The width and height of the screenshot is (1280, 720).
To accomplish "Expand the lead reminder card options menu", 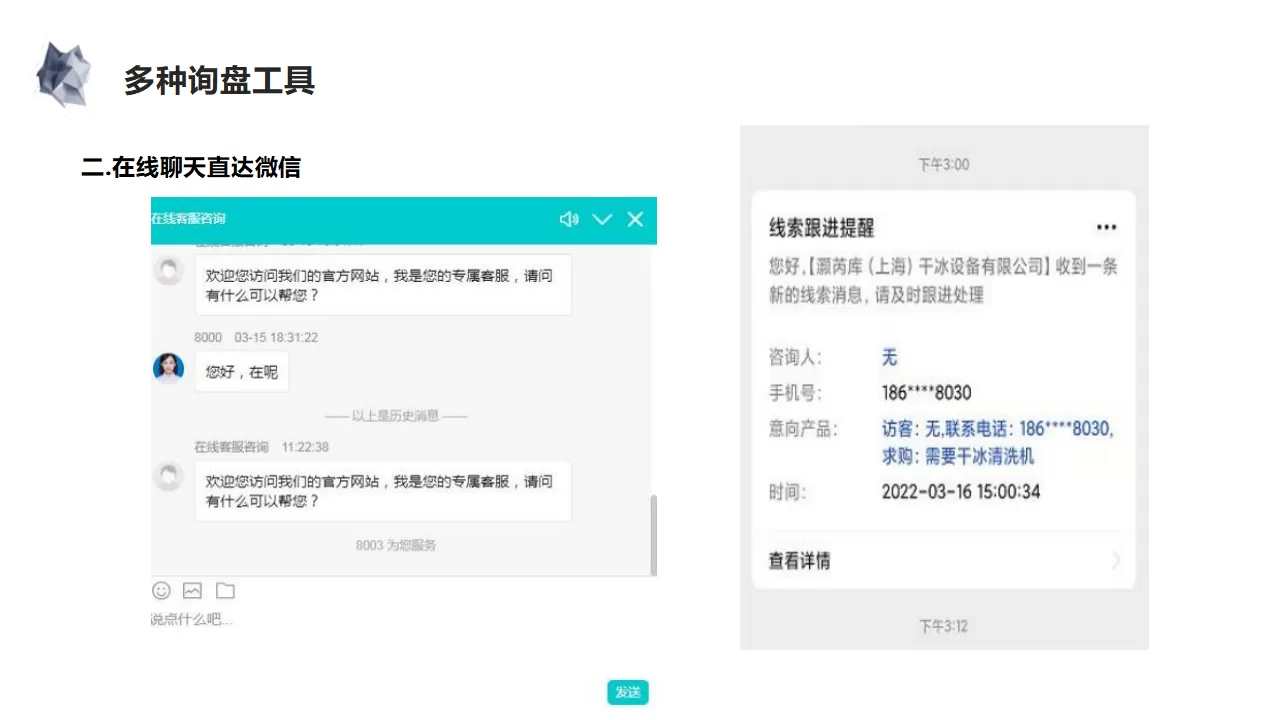I will 1106,227.
